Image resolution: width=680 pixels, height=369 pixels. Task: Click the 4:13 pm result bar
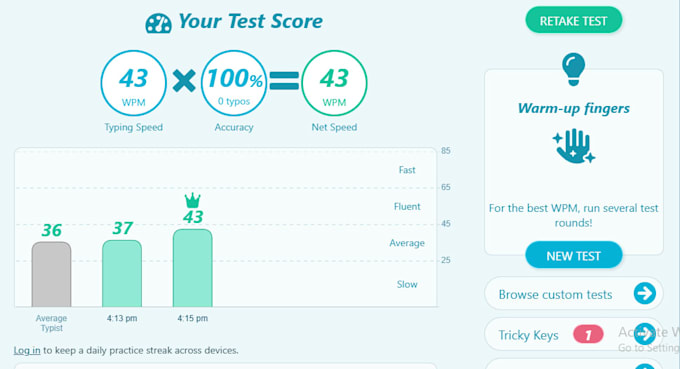122,273
